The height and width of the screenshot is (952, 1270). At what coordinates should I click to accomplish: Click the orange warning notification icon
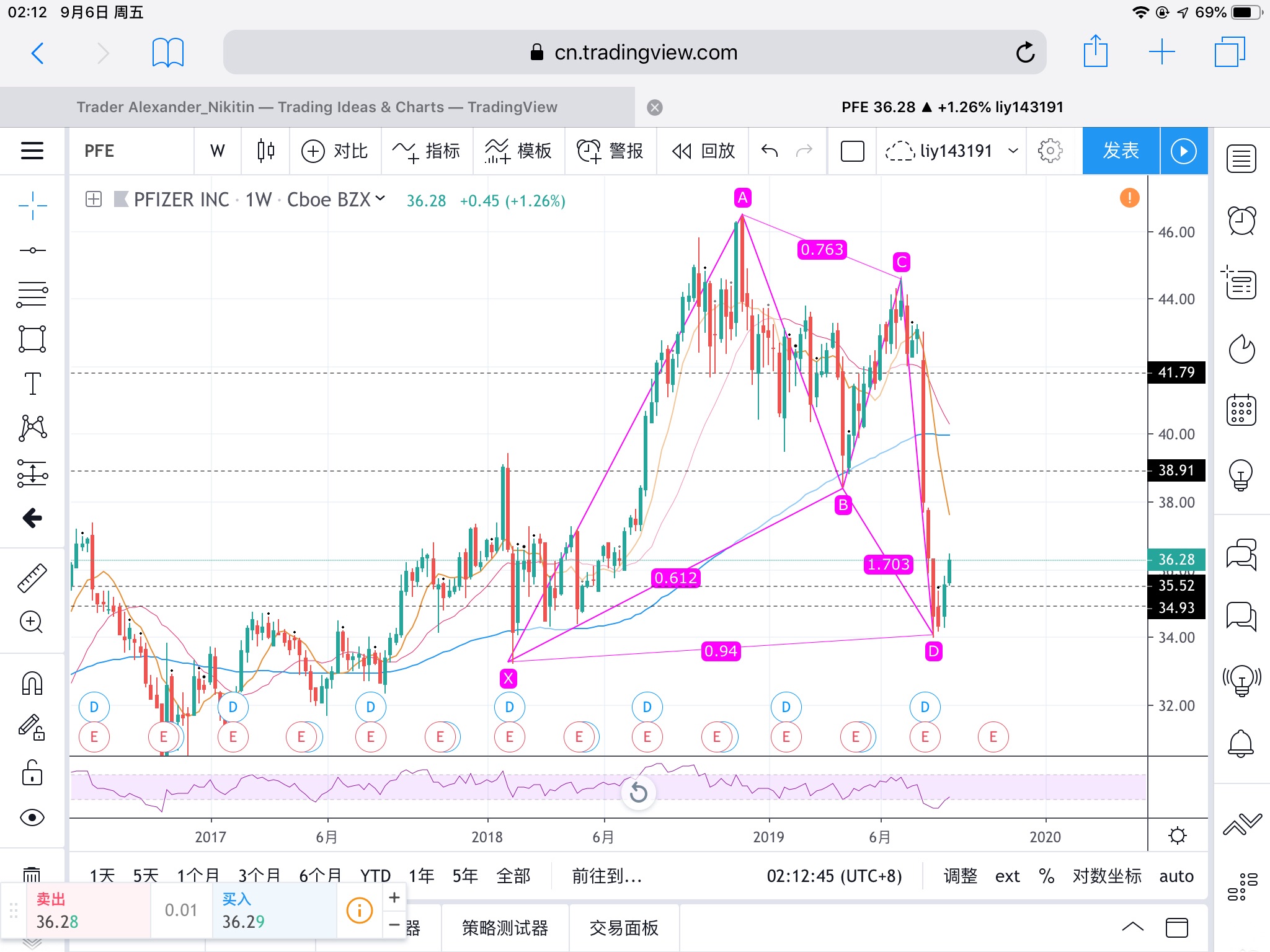[x=1129, y=198]
